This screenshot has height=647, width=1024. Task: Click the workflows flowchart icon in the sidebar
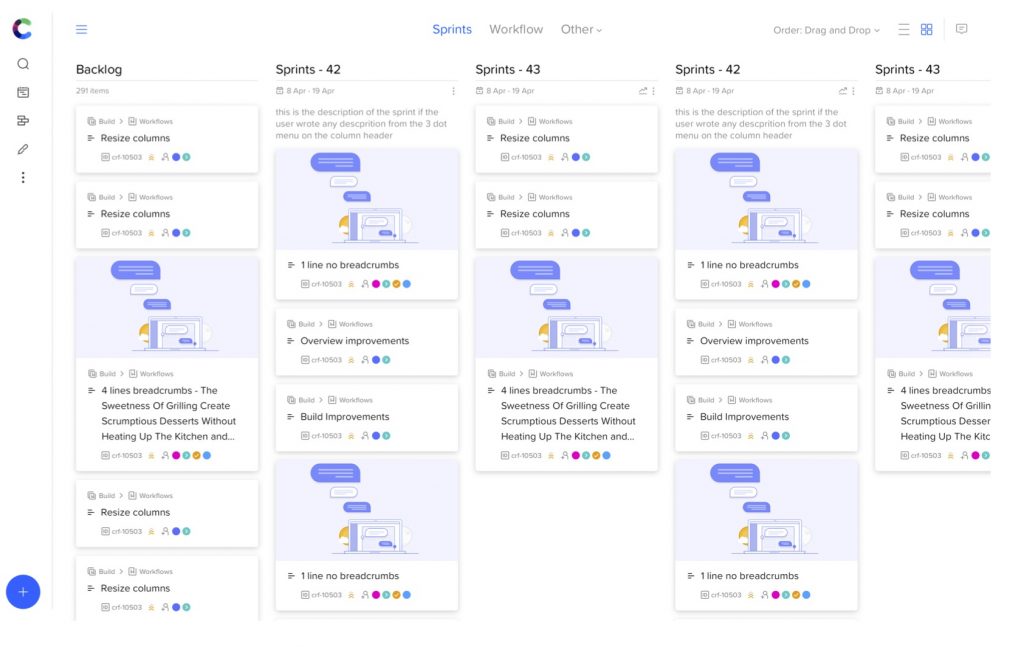pyautogui.click(x=23, y=121)
